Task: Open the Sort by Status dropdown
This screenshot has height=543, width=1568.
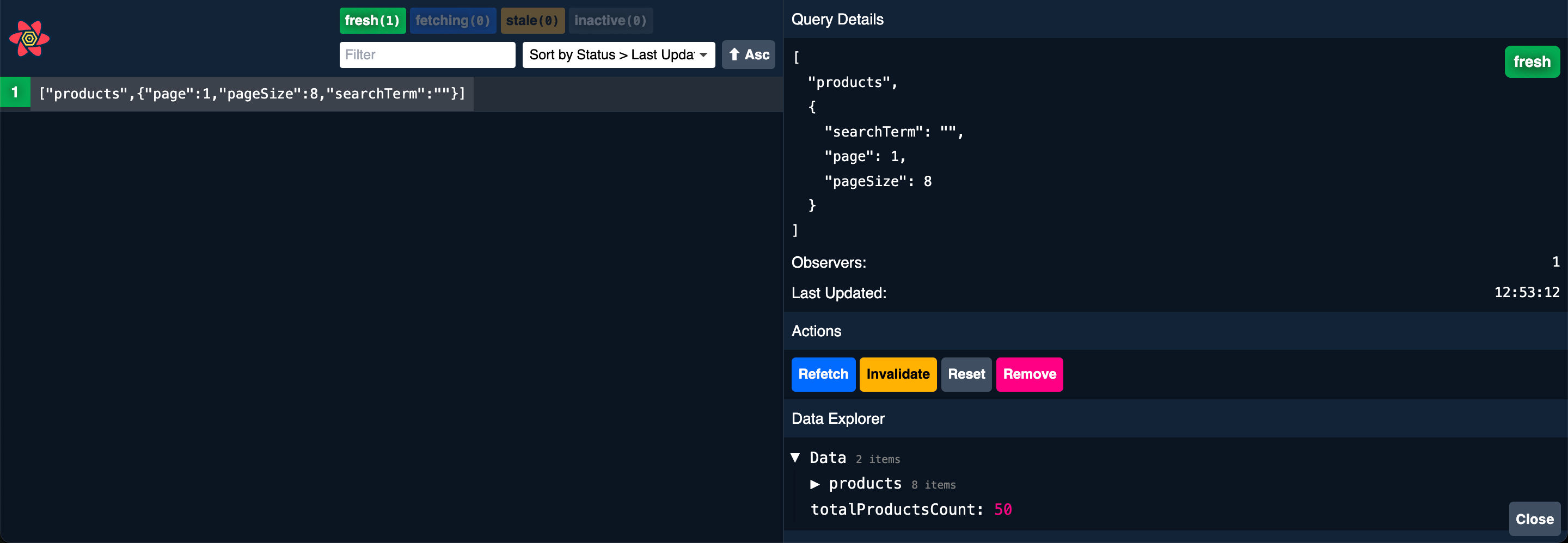Action: tap(618, 55)
